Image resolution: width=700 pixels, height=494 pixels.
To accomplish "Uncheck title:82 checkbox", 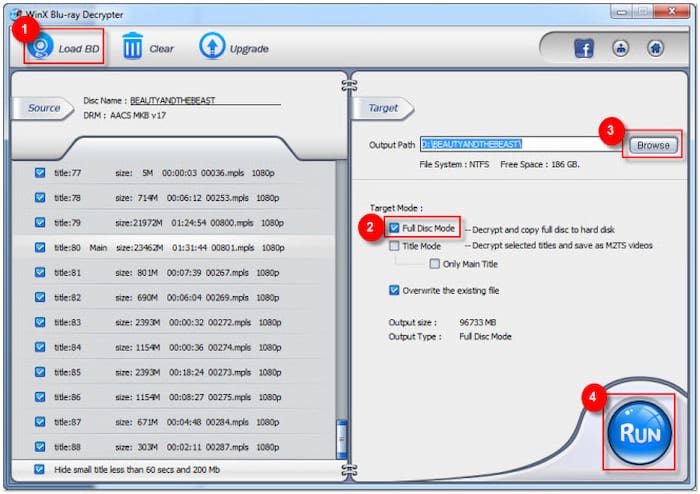I will coord(40,297).
